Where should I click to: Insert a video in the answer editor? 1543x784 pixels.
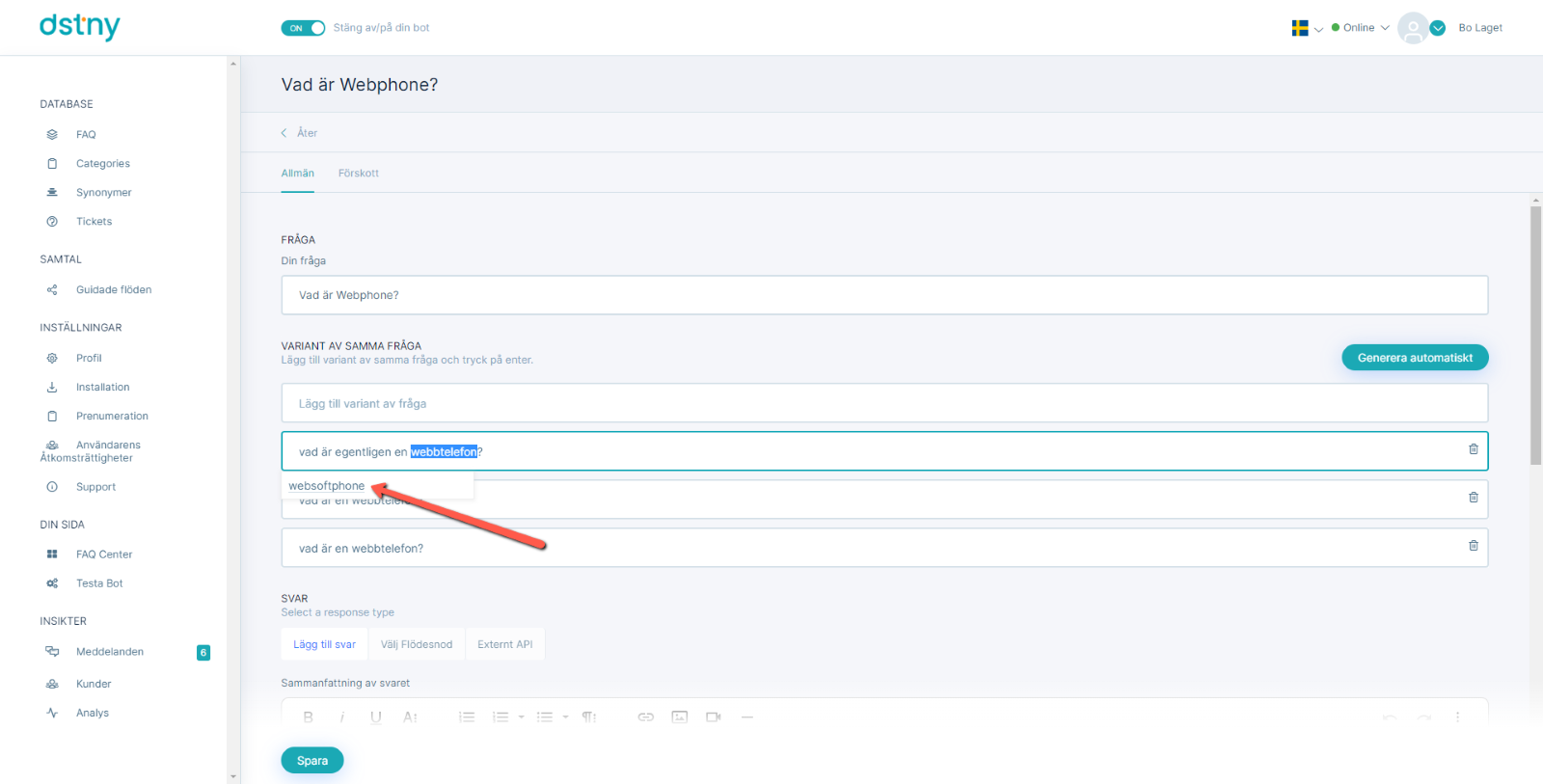click(x=714, y=717)
